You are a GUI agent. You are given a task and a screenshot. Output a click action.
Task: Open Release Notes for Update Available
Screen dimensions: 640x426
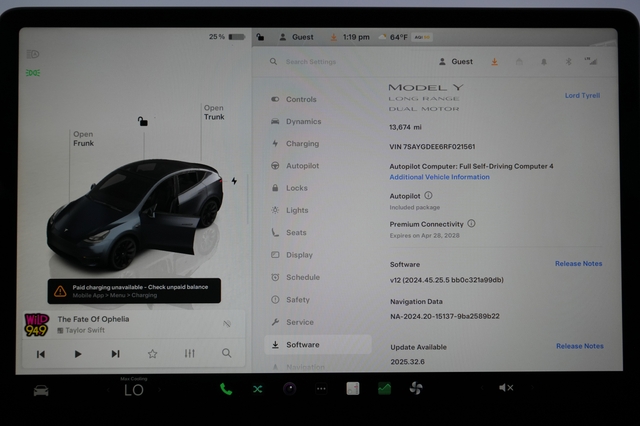click(x=580, y=346)
